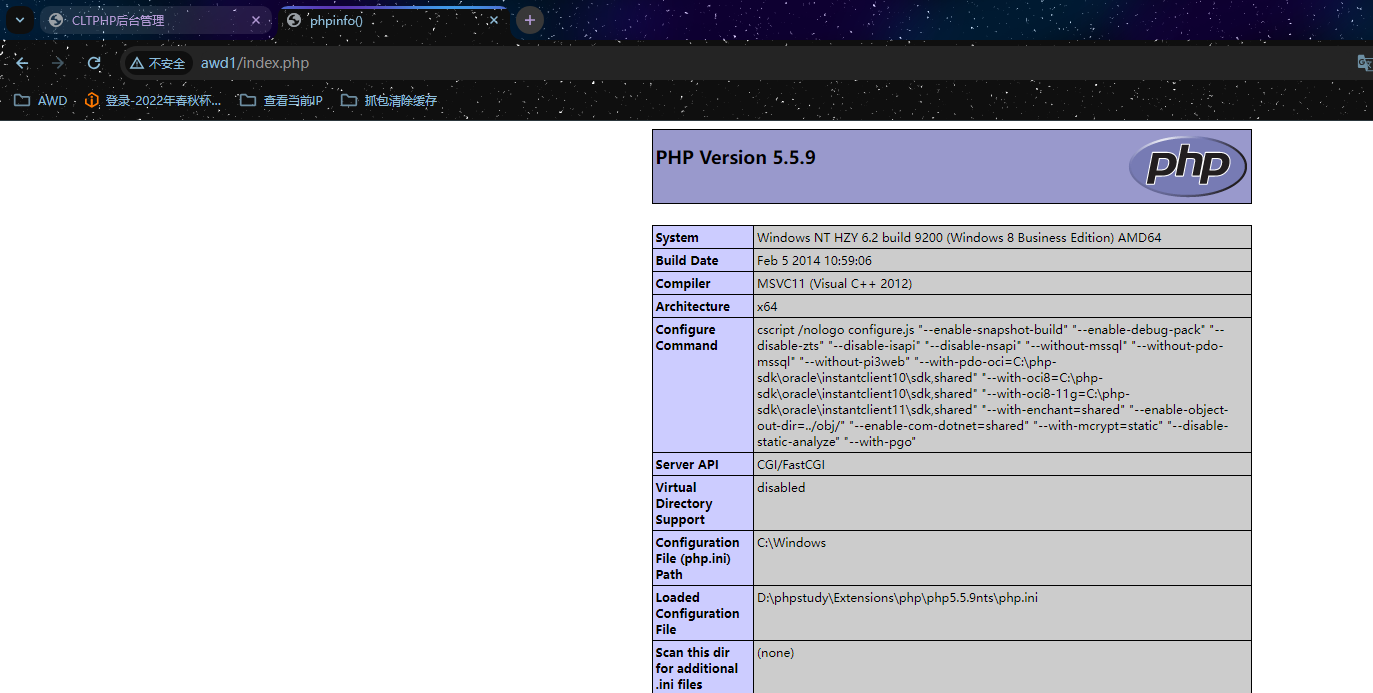Viewport: 1373px width, 693px height.
Task: Open the AWD bookmarks folder
Action: tap(41, 100)
